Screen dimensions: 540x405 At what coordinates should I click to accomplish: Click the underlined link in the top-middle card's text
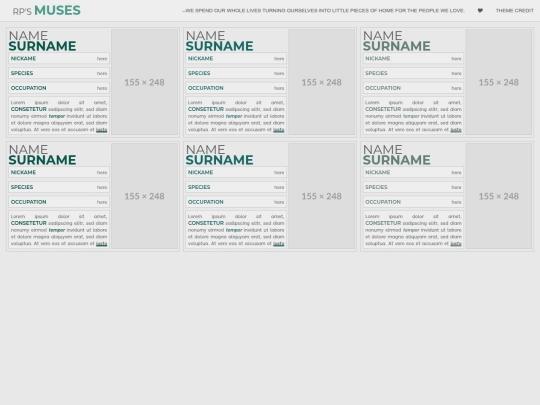pos(279,130)
